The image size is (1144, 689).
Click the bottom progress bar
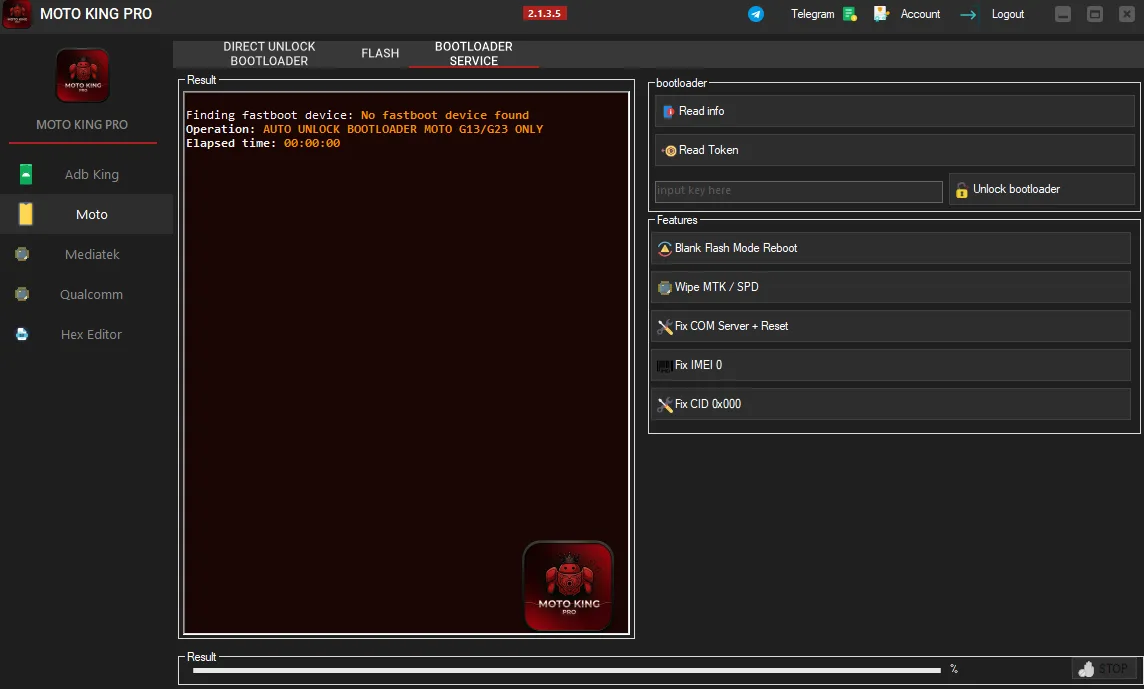pos(567,670)
